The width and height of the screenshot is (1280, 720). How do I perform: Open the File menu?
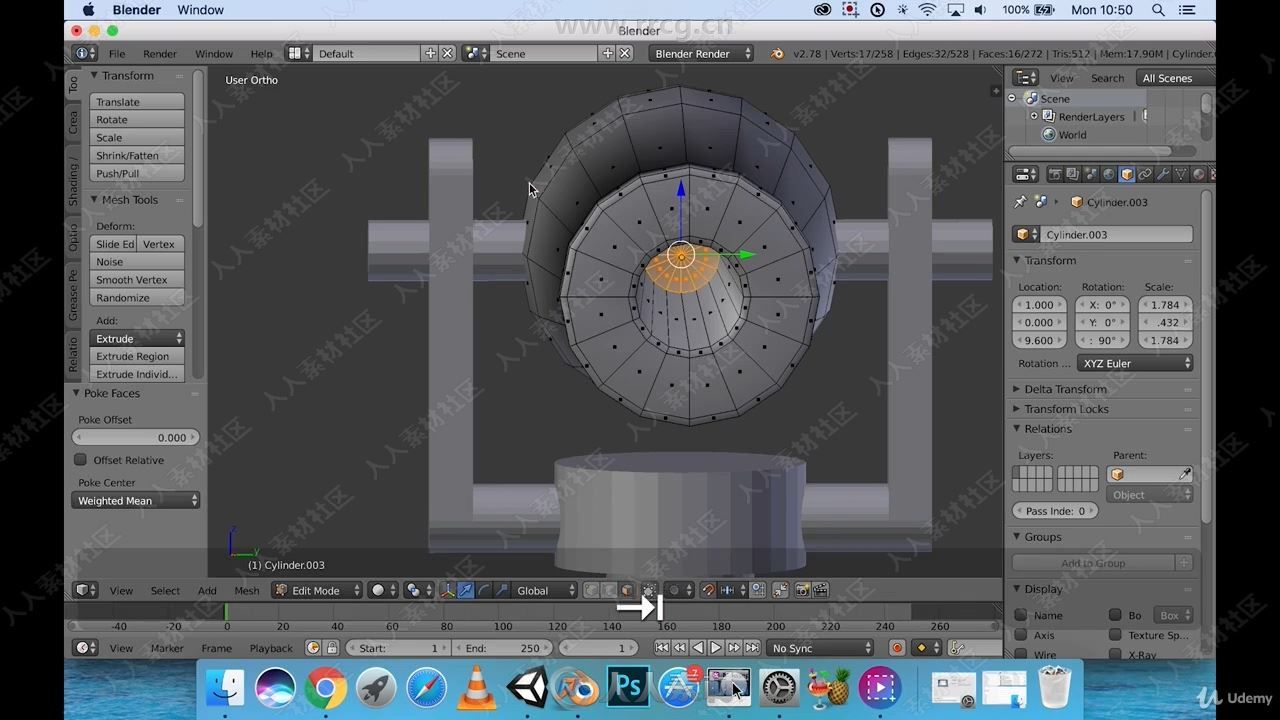coord(117,53)
